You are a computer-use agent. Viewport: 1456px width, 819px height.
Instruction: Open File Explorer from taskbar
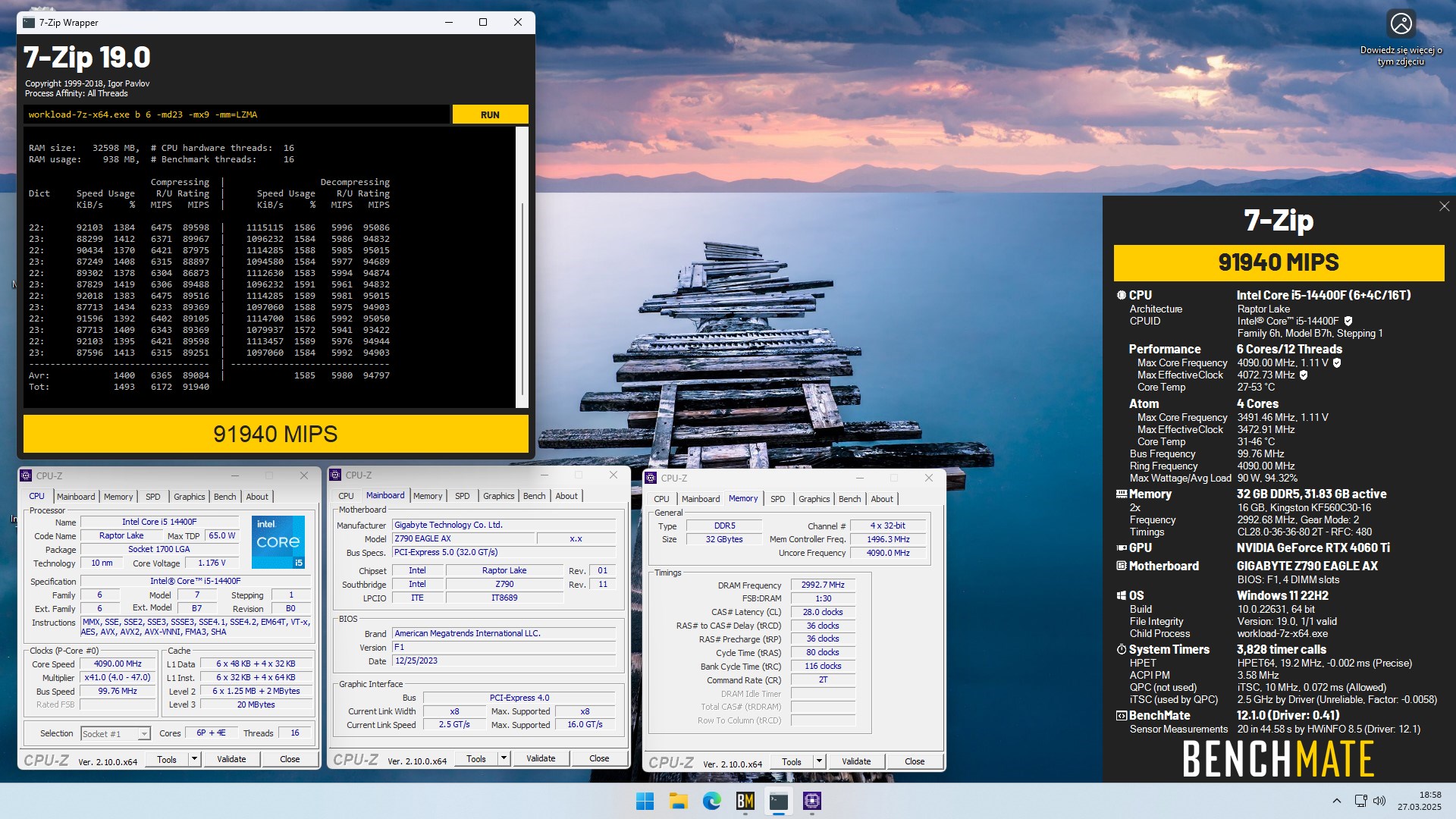tap(678, 801)
